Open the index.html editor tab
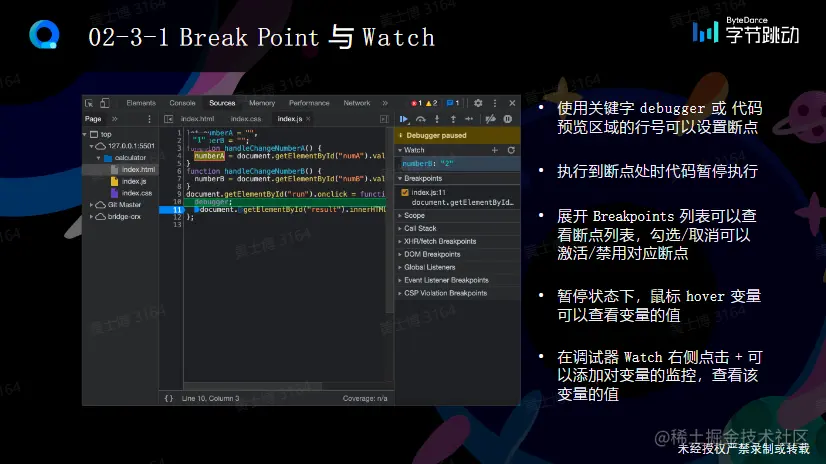The width and height of the screenshot is (826, 464). coord(198,119)
